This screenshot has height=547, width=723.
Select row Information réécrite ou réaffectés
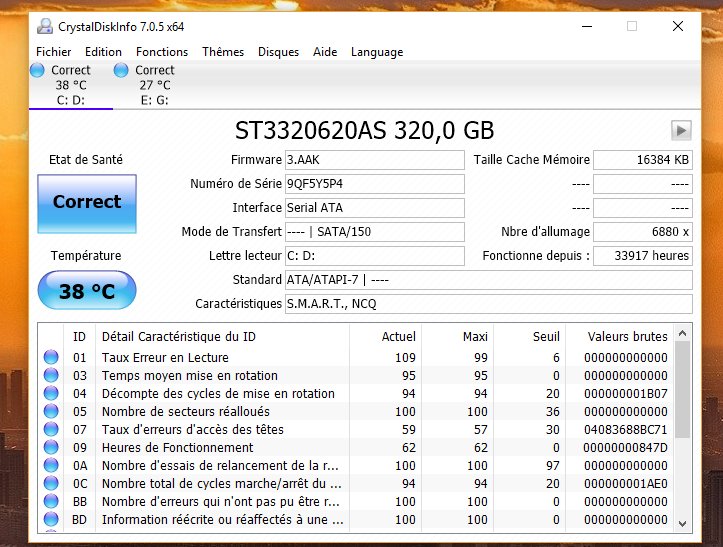tap(356, 519)
